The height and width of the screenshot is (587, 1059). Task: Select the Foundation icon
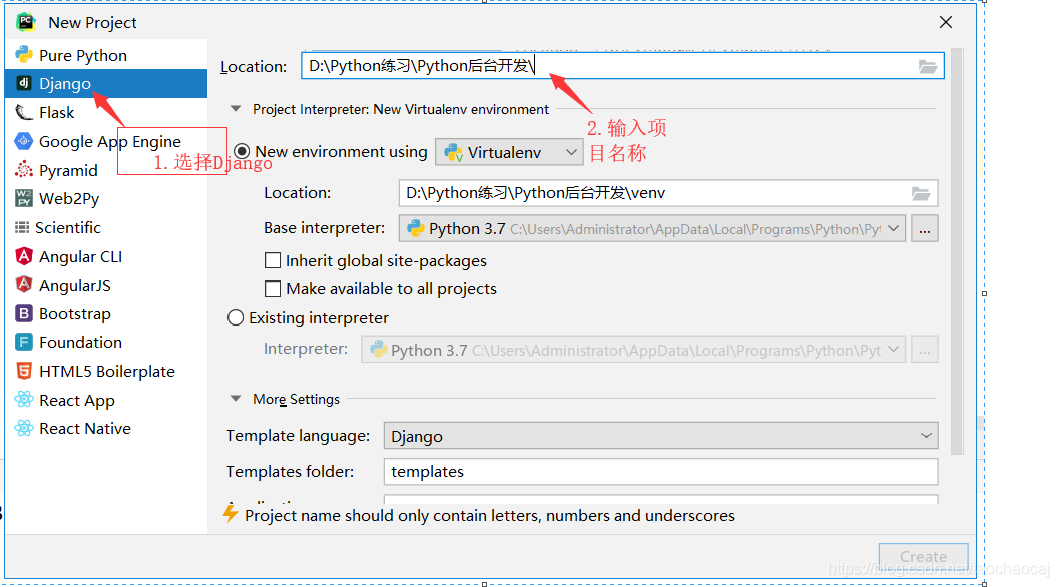24,342
